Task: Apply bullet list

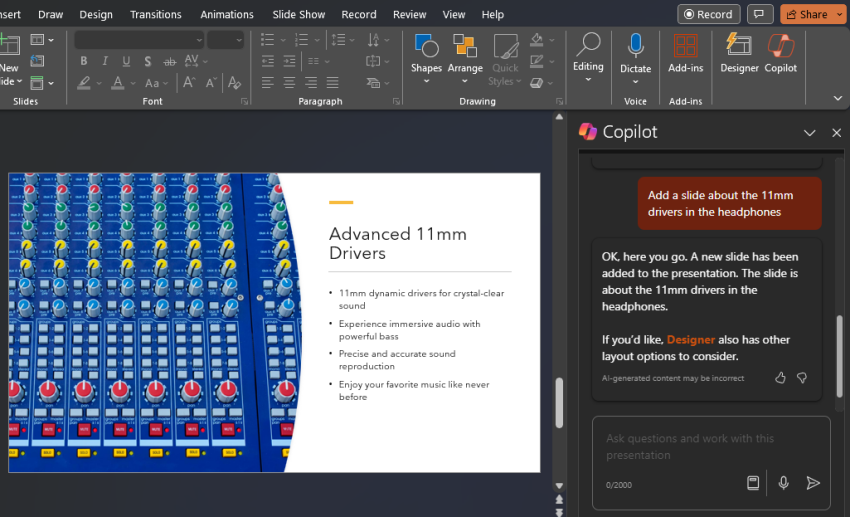Action: (267, 40)
